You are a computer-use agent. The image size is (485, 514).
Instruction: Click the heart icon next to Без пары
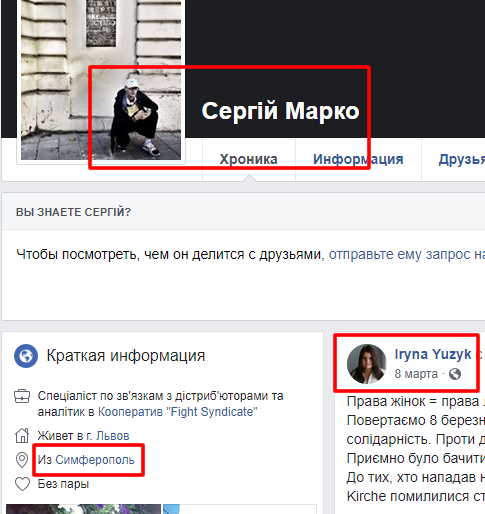pos(22,484)
